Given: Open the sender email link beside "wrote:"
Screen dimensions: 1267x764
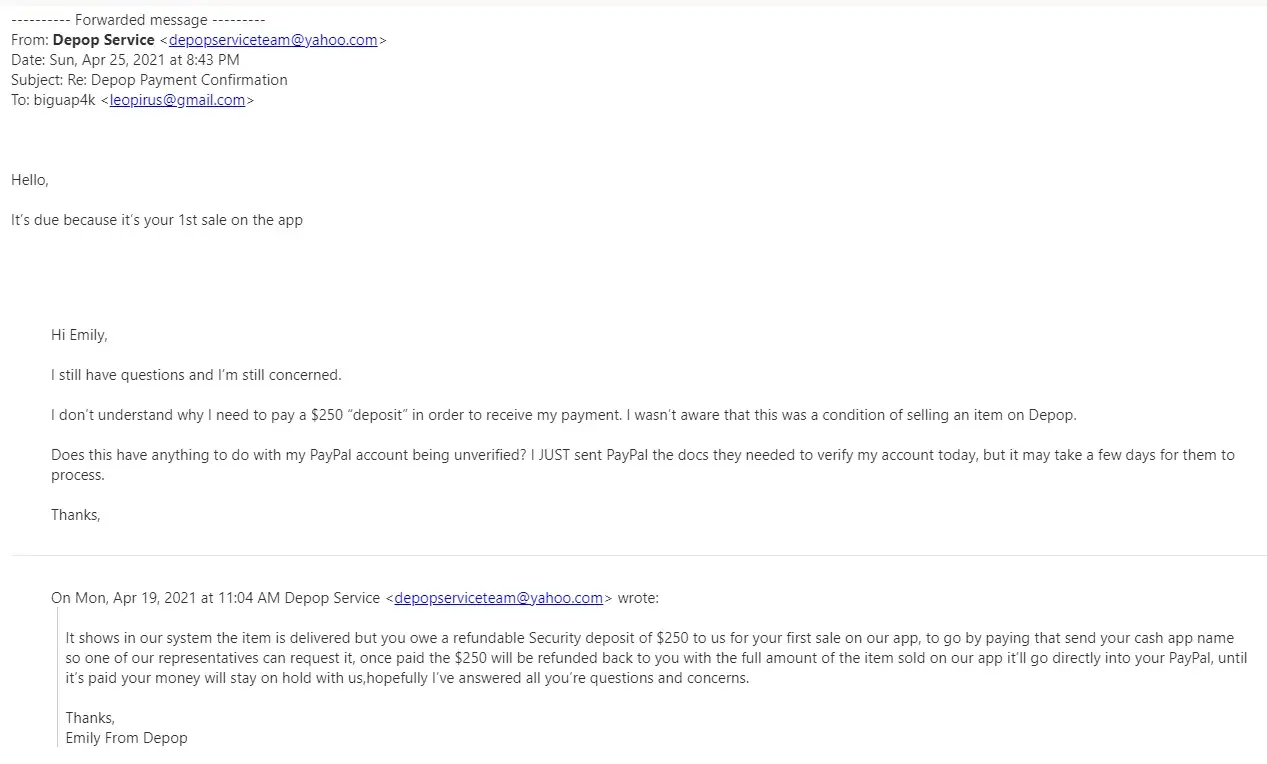Looking at the screenshot, I should click(498, 598).
